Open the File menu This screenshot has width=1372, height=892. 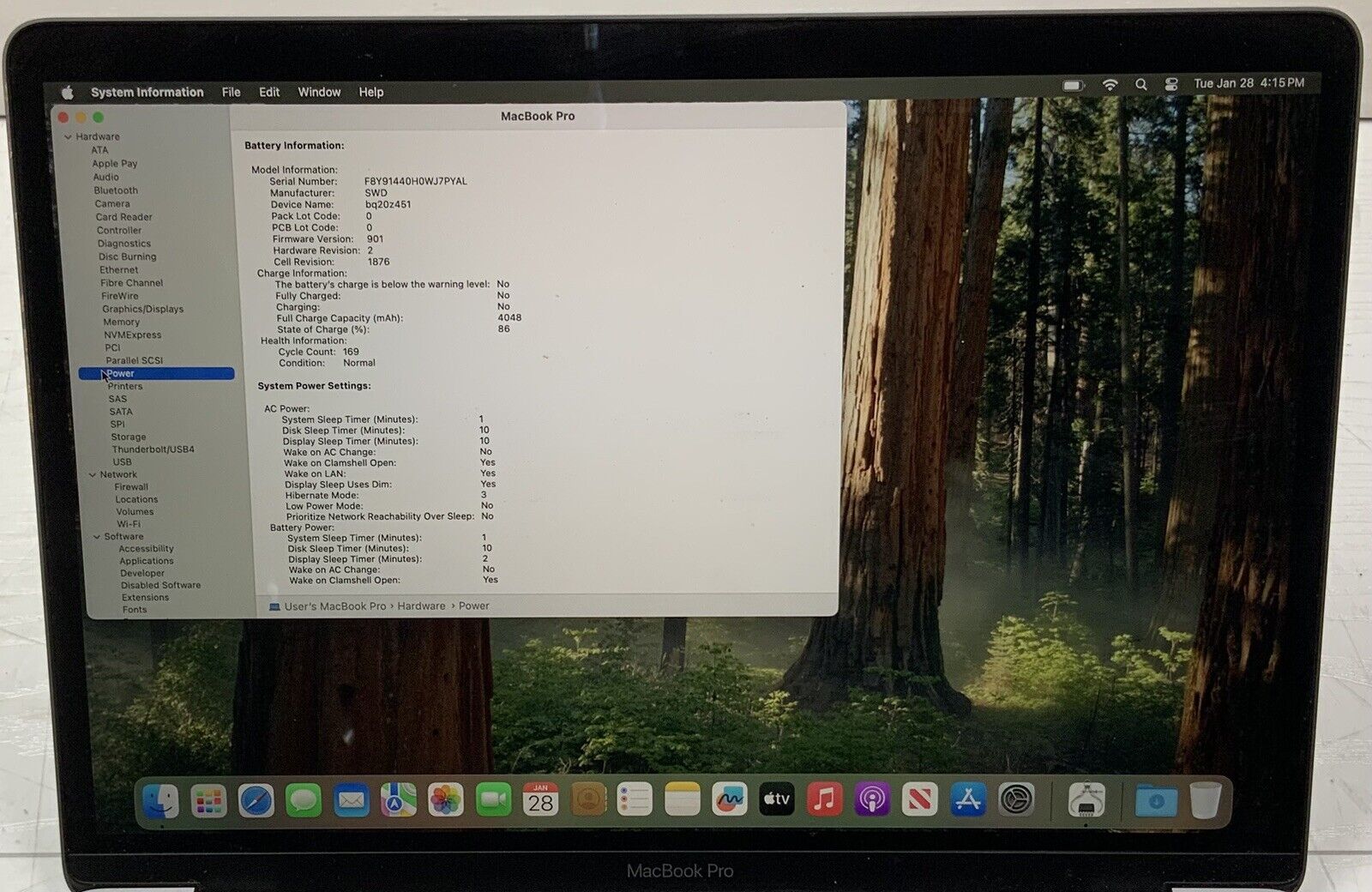(231, 92)
